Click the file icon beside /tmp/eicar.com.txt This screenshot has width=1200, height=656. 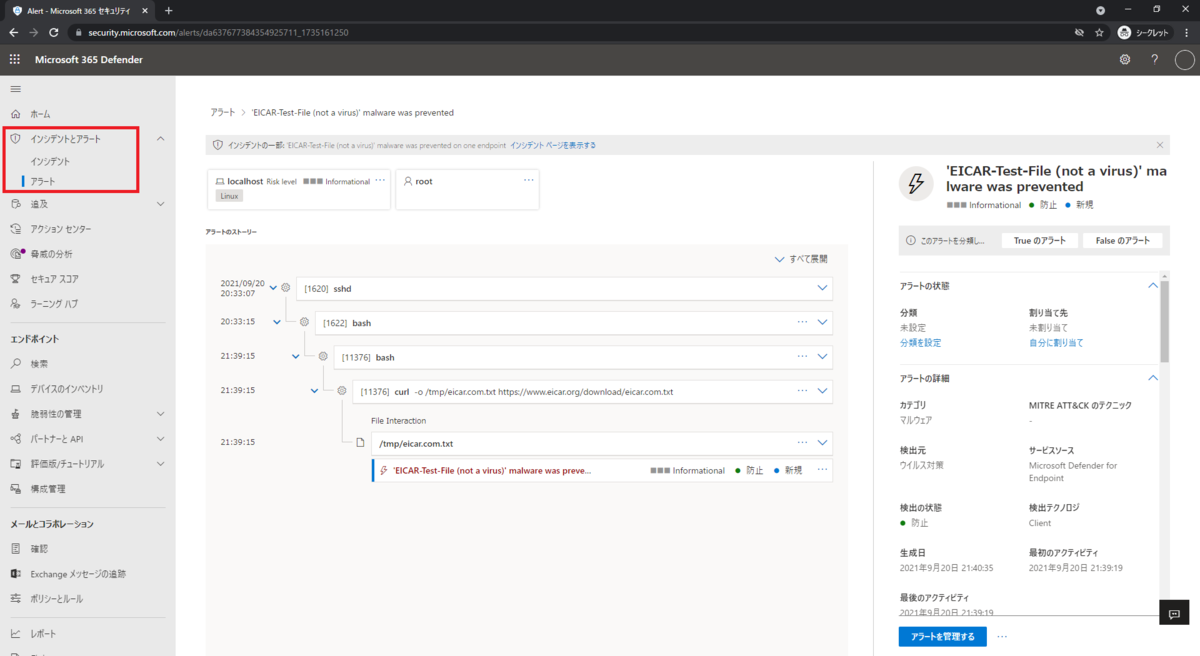(361, 442)
